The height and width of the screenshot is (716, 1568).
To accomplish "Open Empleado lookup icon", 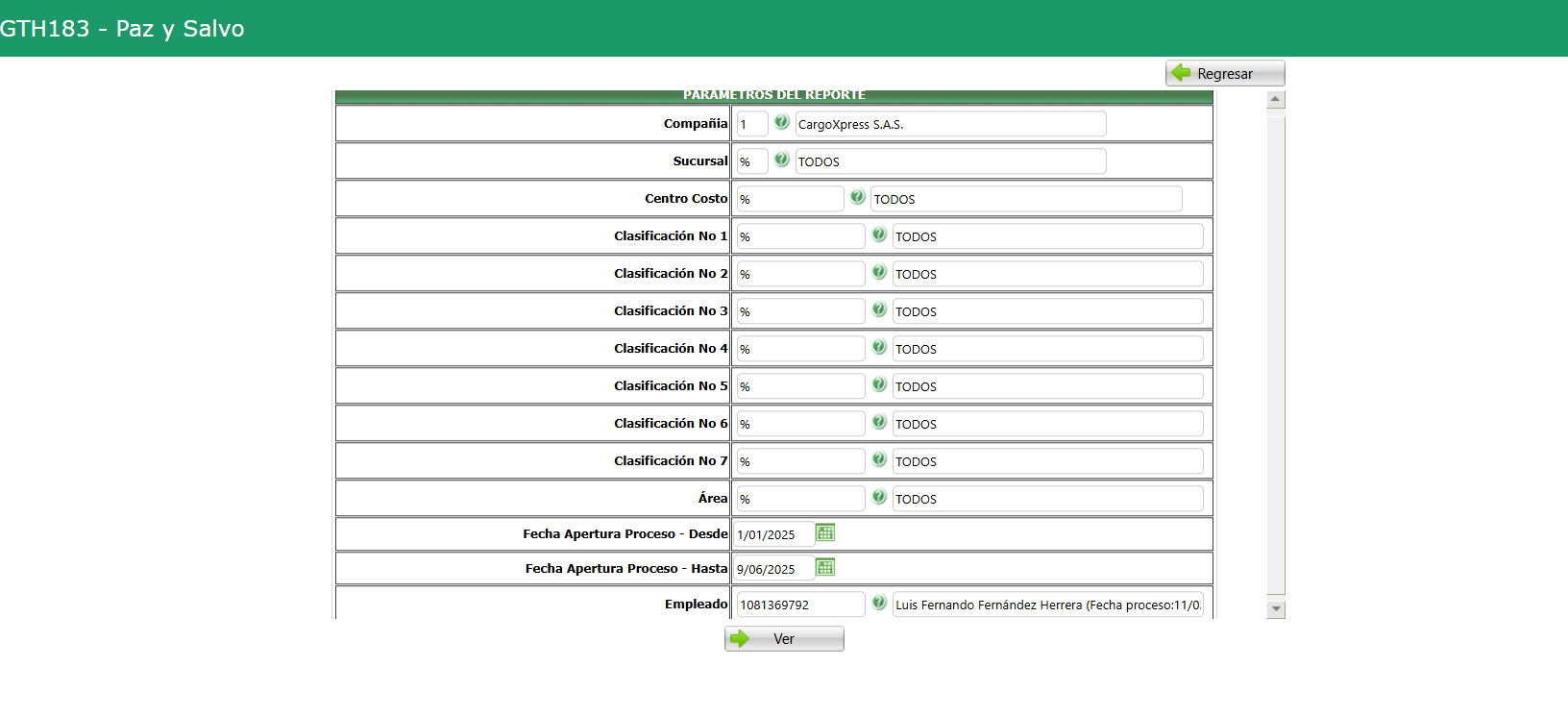I will point(879,603).
